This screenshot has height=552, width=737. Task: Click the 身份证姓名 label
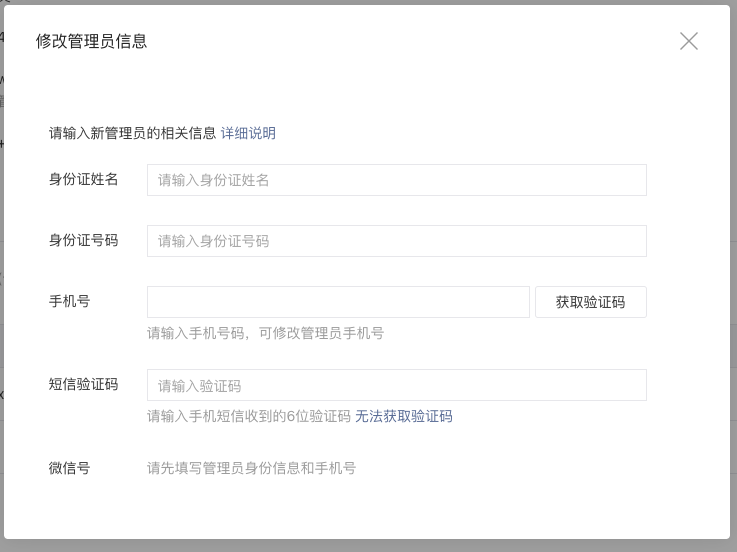[x=83, y=179]
